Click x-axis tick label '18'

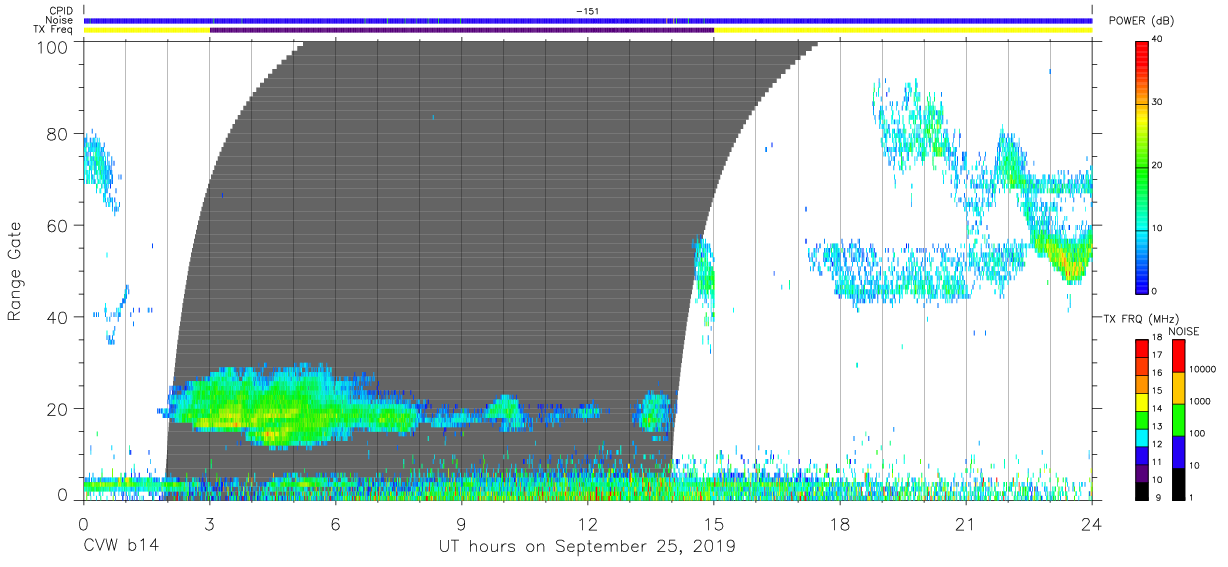840,523
